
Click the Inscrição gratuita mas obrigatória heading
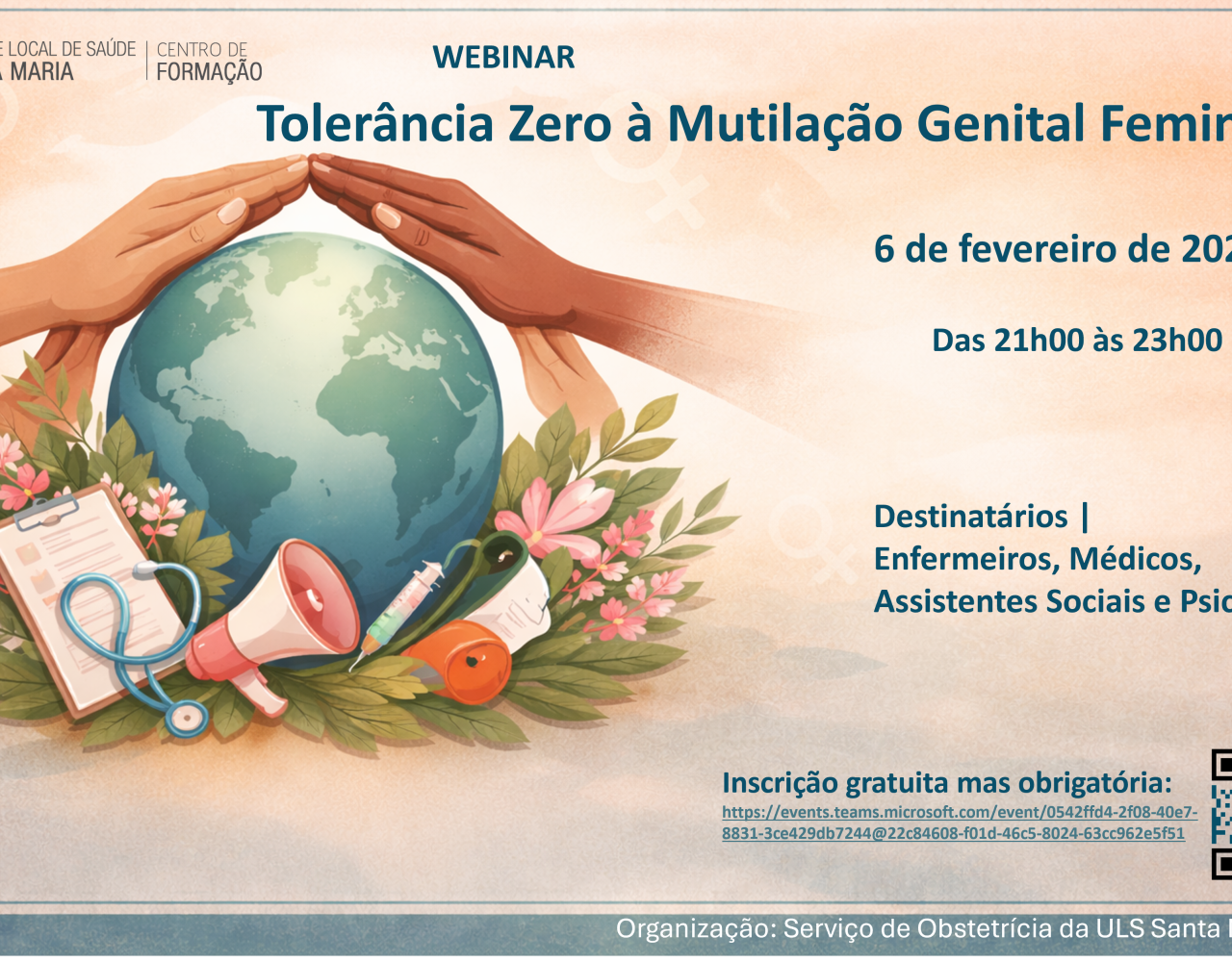pyautogui.click(x=947, y=783)
